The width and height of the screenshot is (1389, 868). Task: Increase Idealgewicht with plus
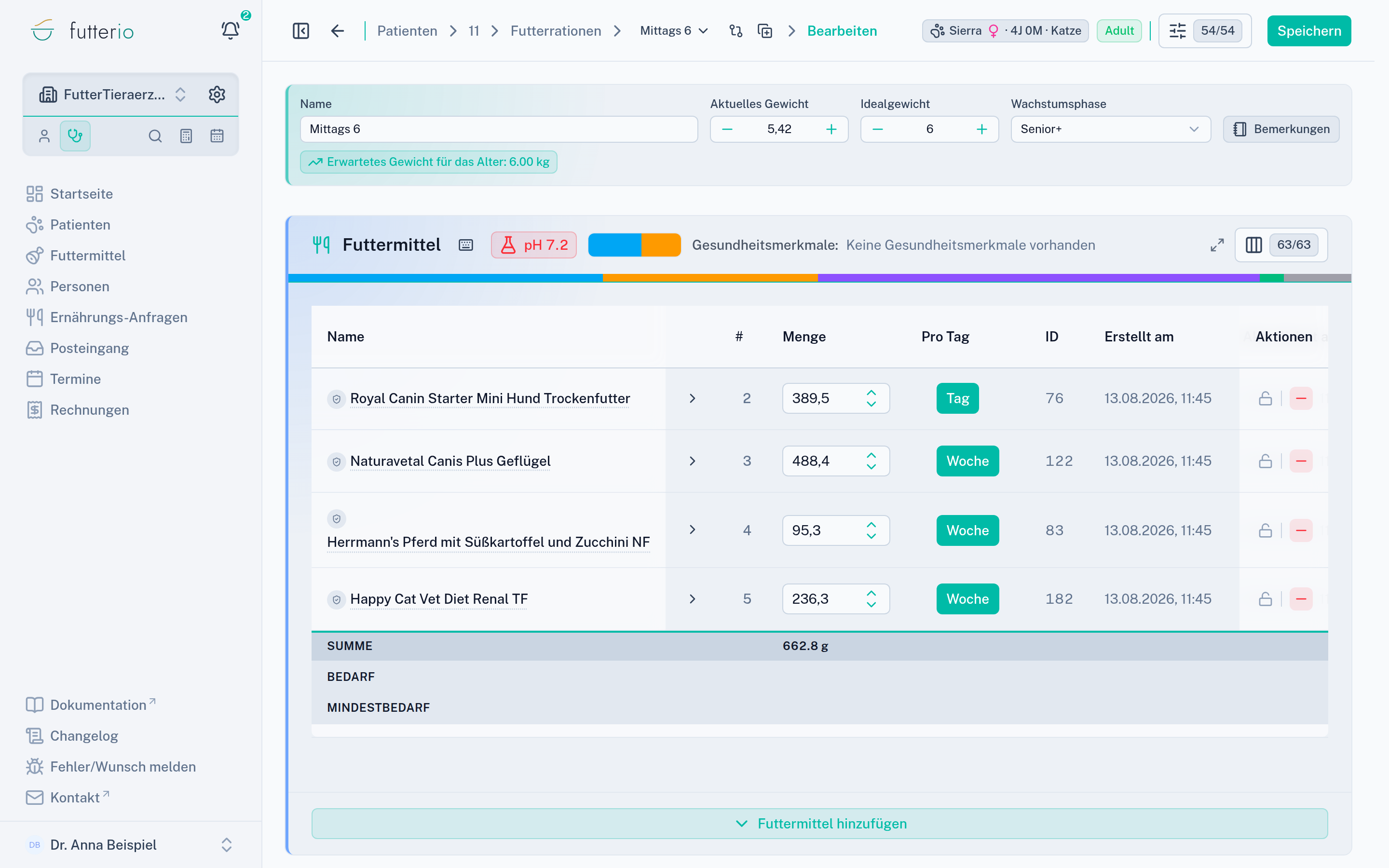coord(981,129)
